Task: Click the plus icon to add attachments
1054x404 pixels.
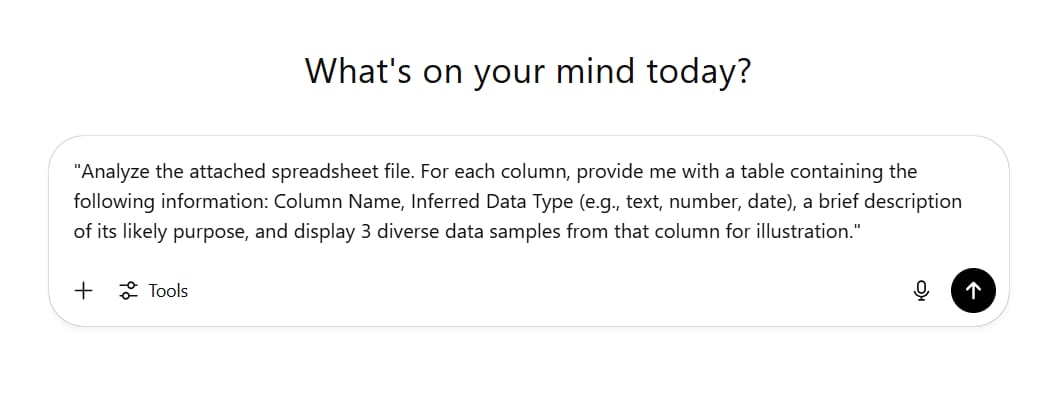Action: [84, 291]
